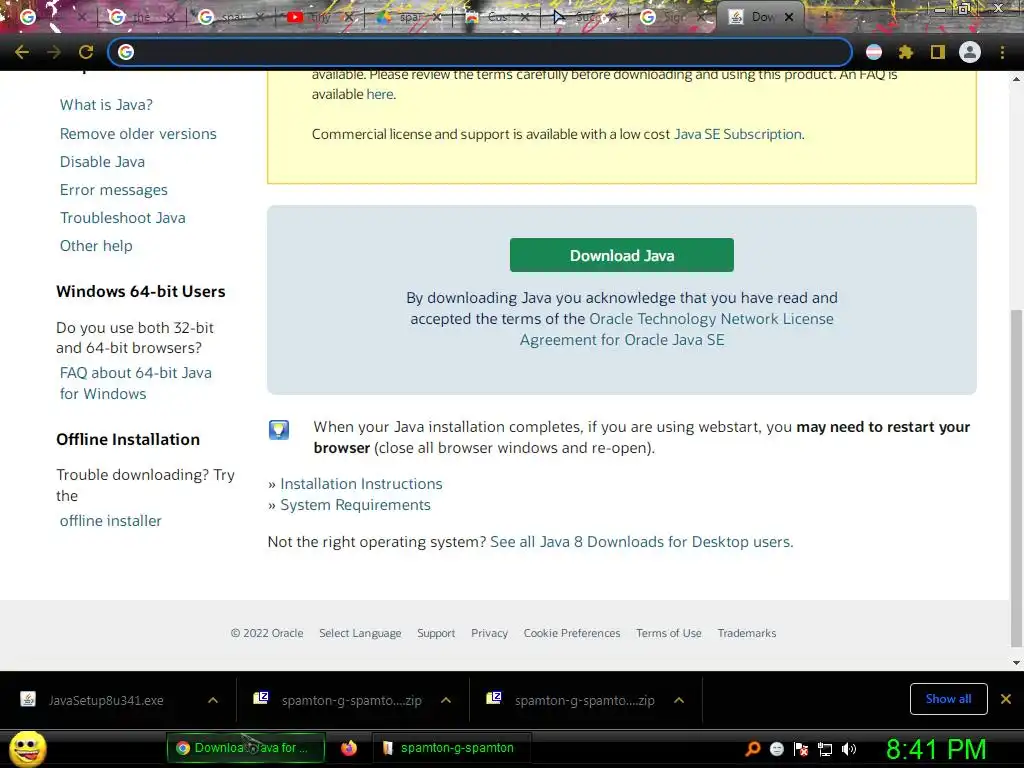
Task: Open the JavaSetup8u341.exe downloaded file
Action: pos(106,700)
